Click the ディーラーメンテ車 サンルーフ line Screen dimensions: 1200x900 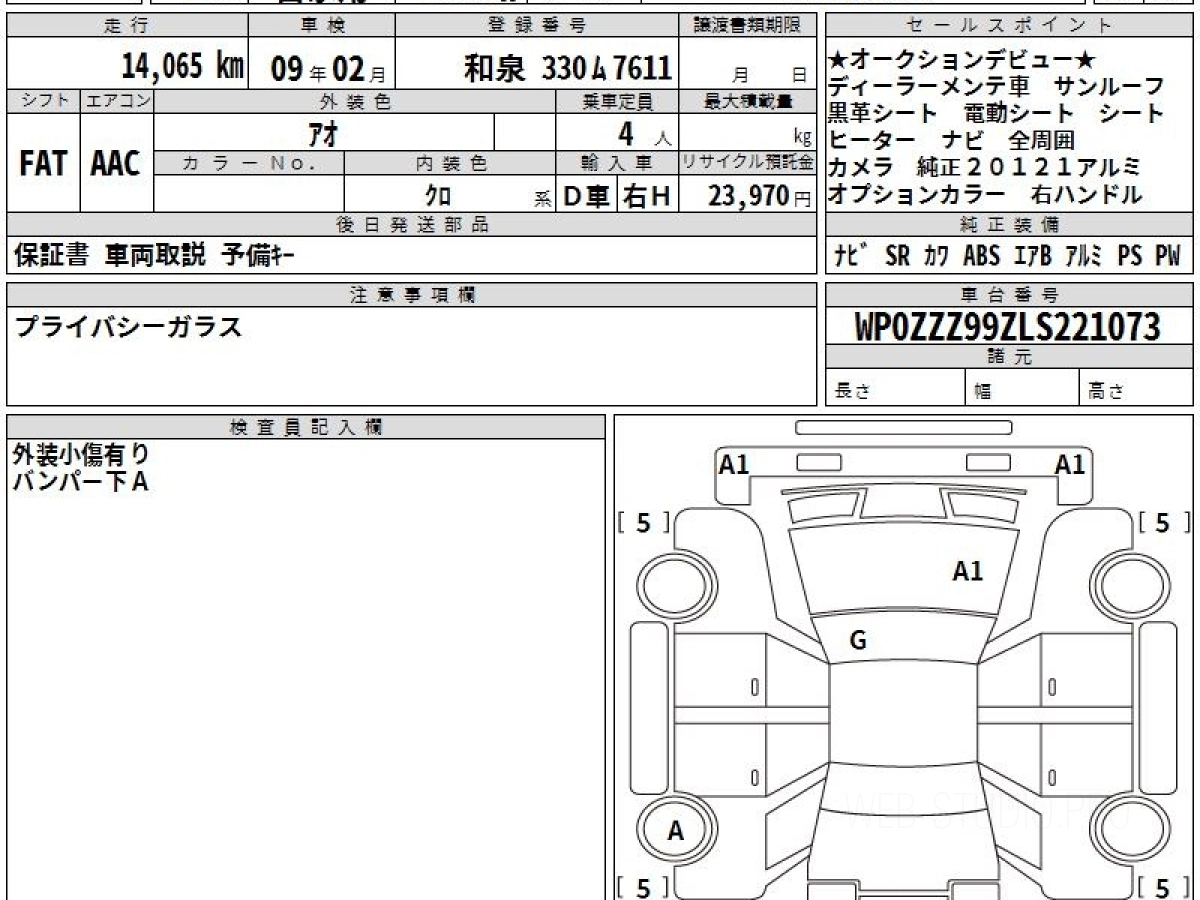[997, 87]
